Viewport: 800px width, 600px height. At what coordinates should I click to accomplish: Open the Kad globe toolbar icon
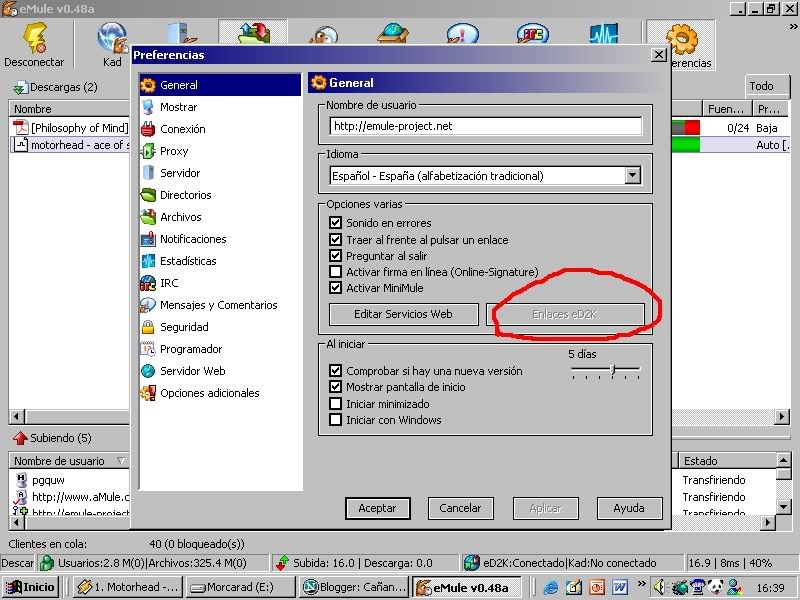pyautogui.click(x=112, y=38)
